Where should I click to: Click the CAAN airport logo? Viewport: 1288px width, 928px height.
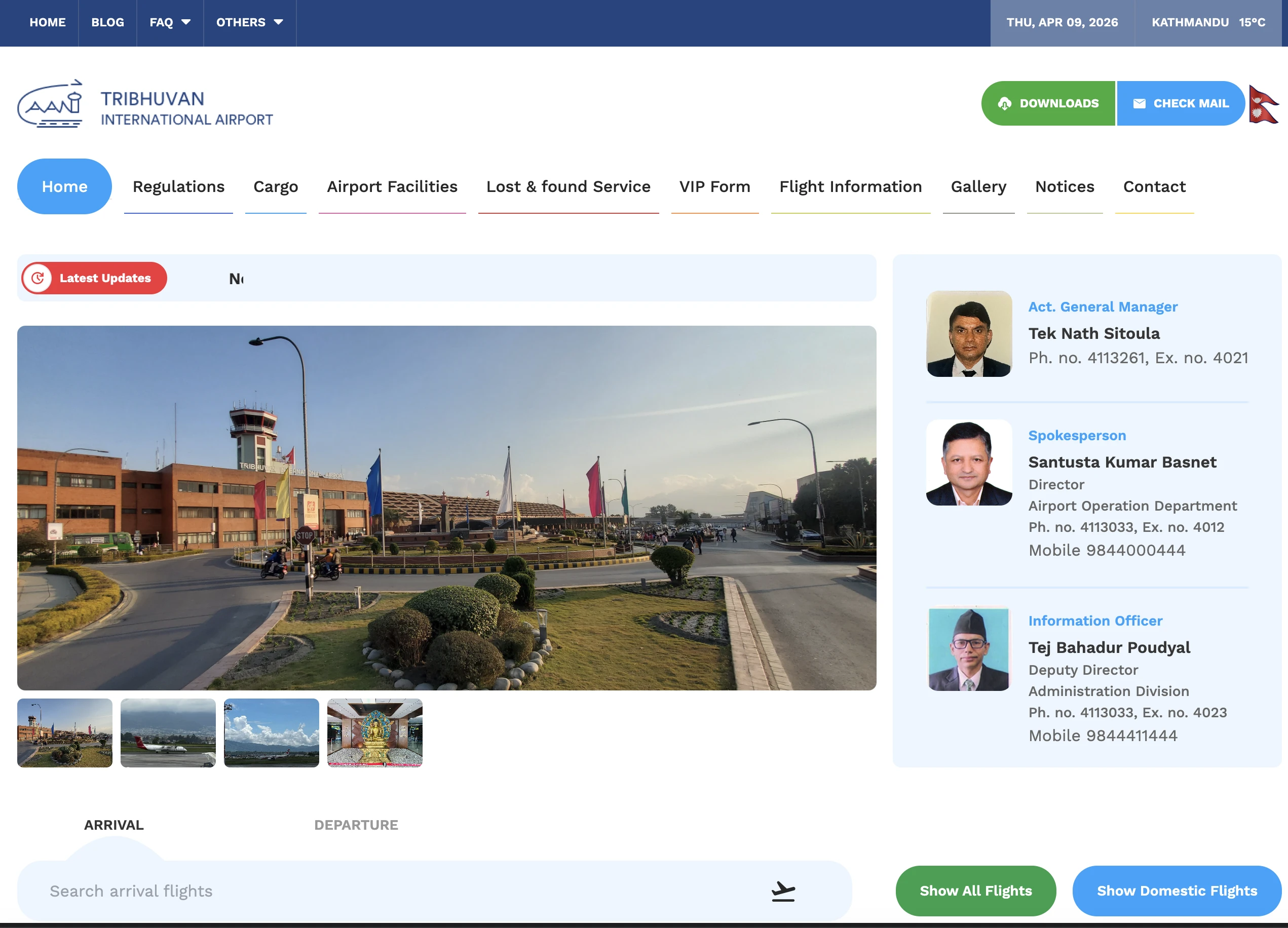[50, 104]
